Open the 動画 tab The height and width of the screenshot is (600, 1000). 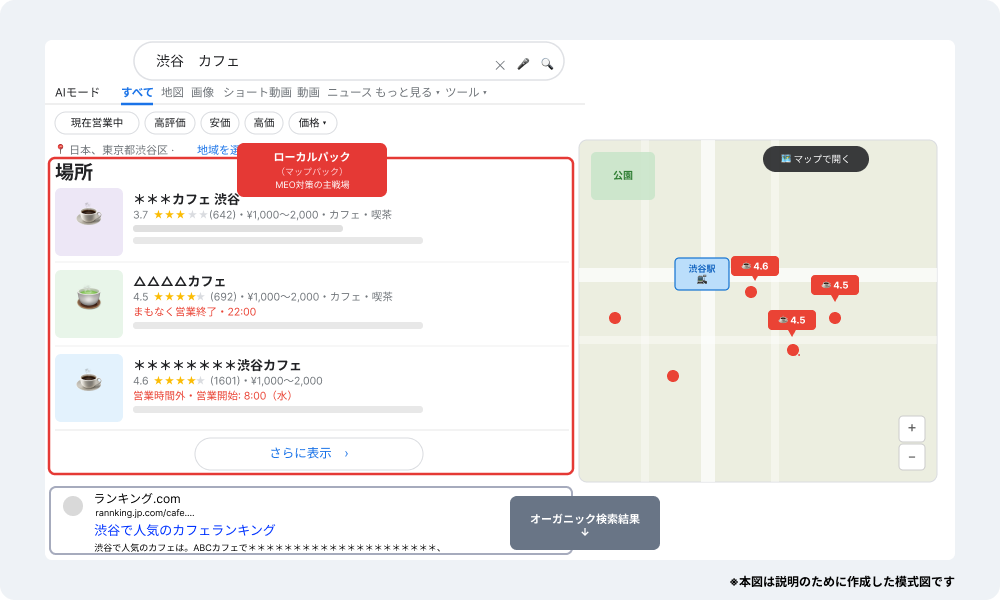coord(308,92)
